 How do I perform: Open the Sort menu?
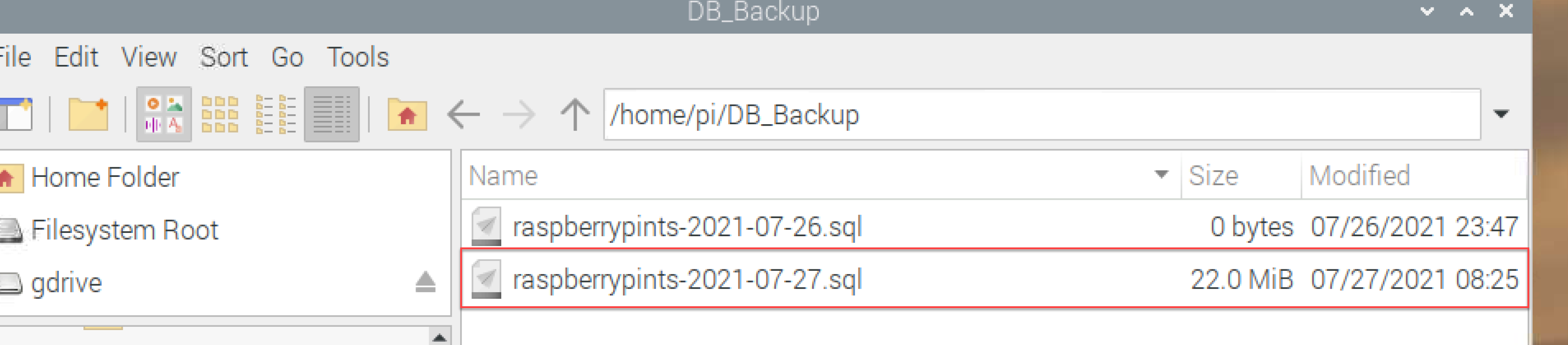[x=224, y=57]
